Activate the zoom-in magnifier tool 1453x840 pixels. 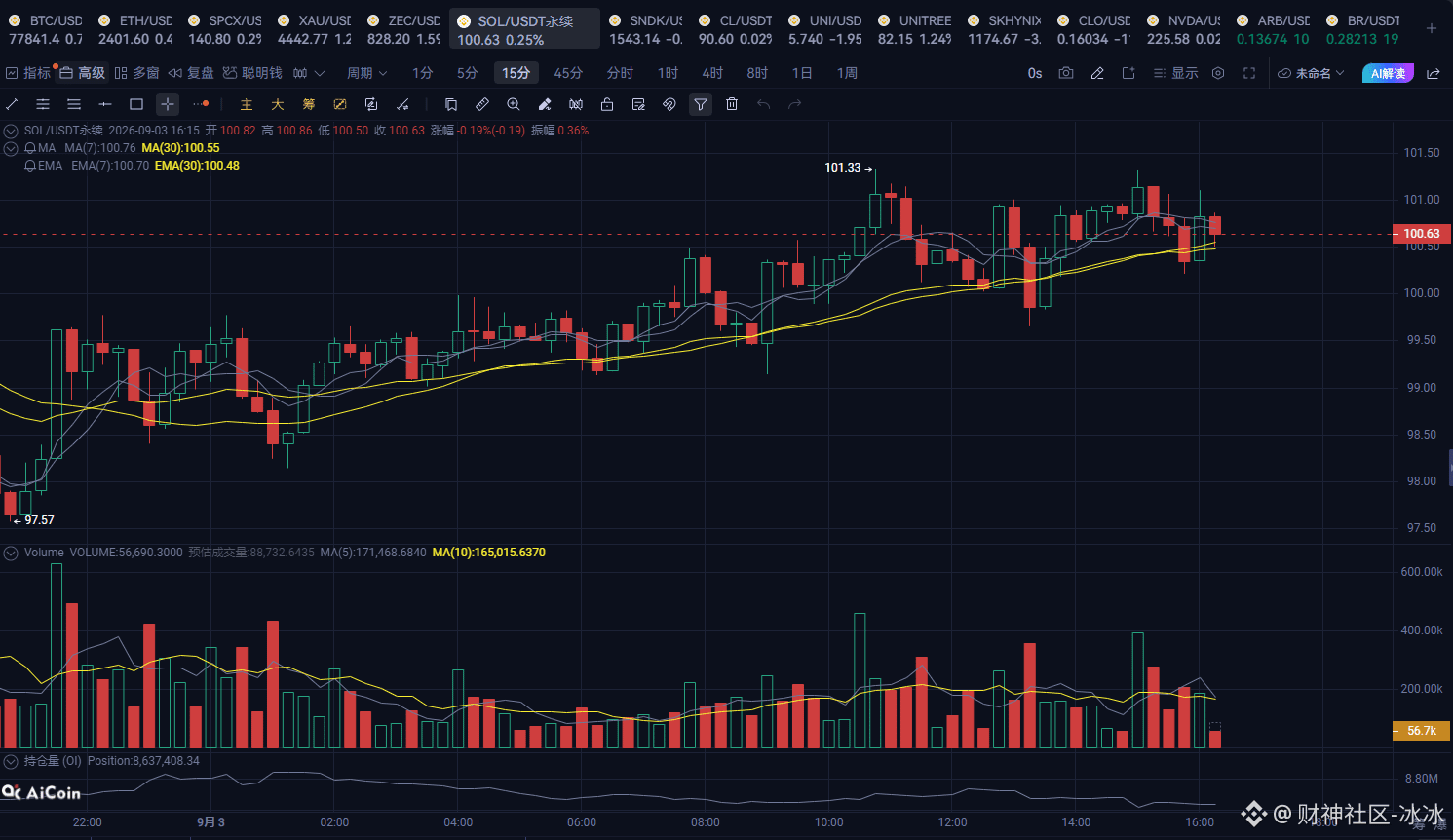click(514, 104)
